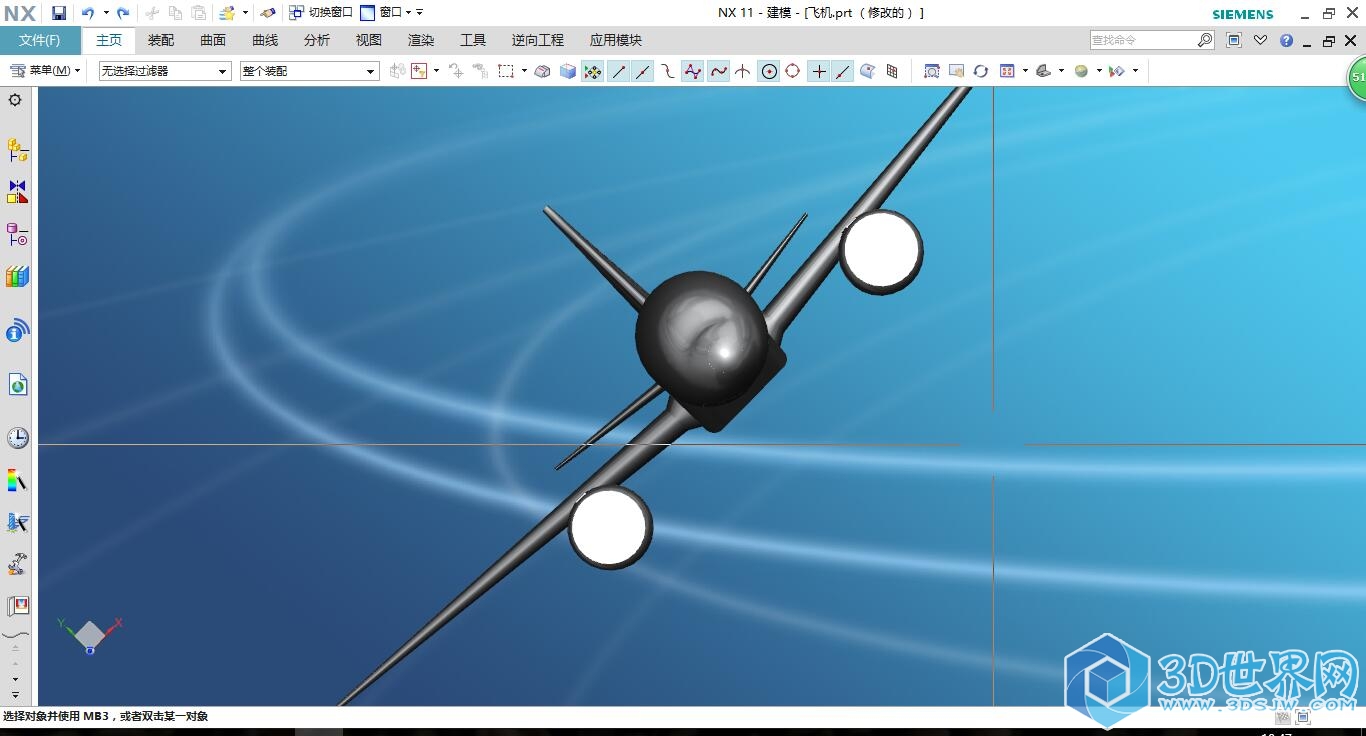
Task: Switch to the 分析 analysis tab
Action: pyautogui.click(x=317, y=40)
